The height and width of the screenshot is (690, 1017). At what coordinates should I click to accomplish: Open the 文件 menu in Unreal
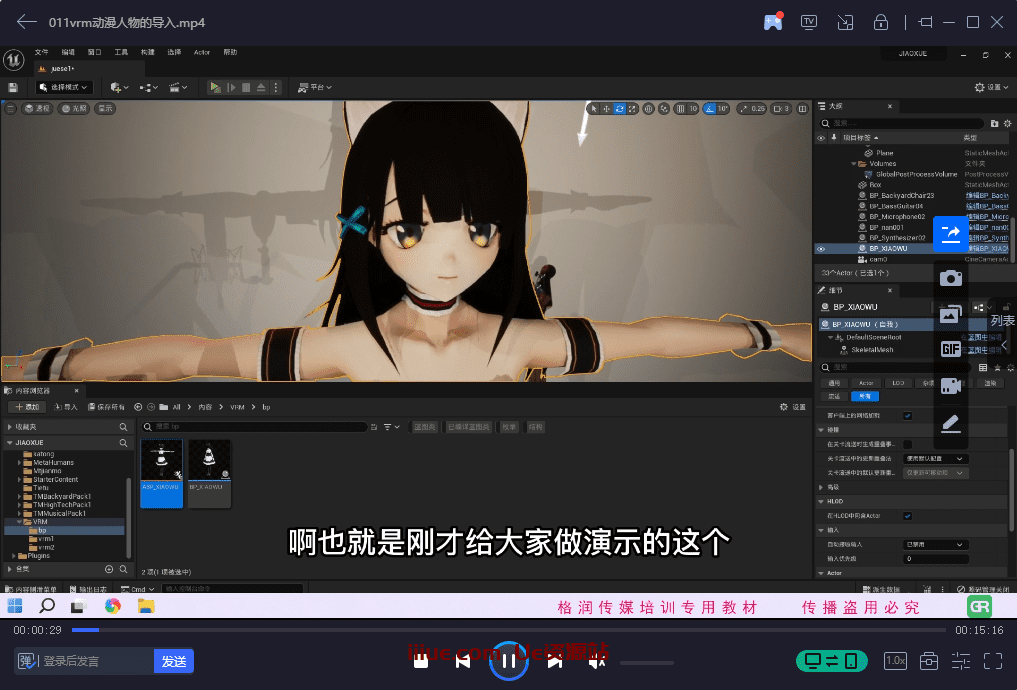click(x=41, y=52)
